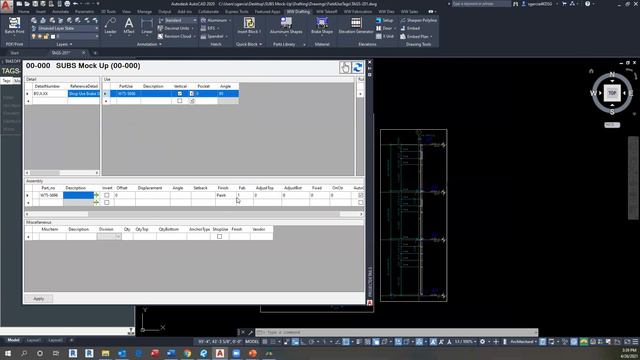The height and width of the screenshot is (360, 640).
Task: Click the customization menu icon in the status bar
Action: coord(635,342)
